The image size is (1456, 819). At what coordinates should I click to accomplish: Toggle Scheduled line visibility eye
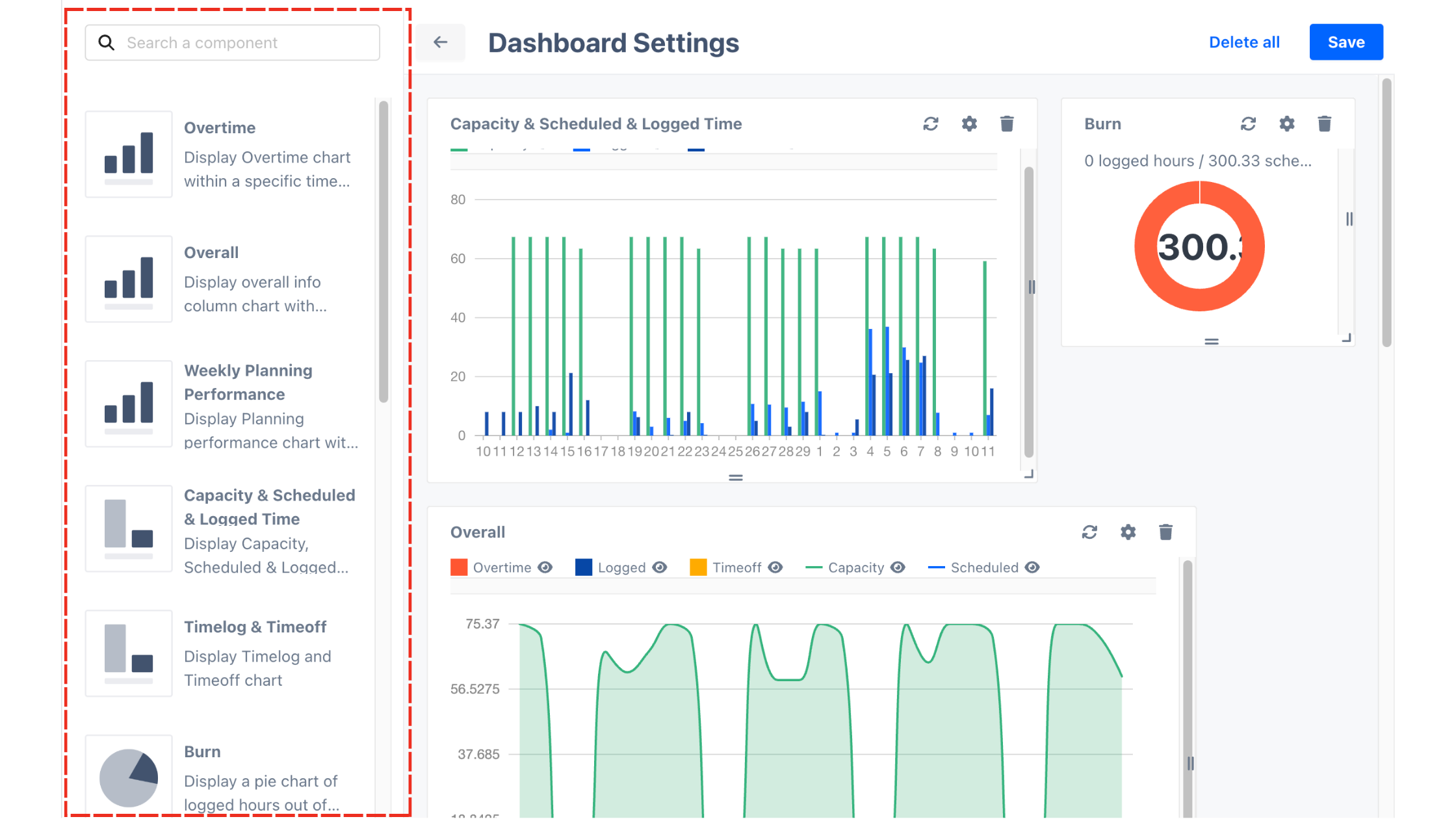click(1032, 567)
